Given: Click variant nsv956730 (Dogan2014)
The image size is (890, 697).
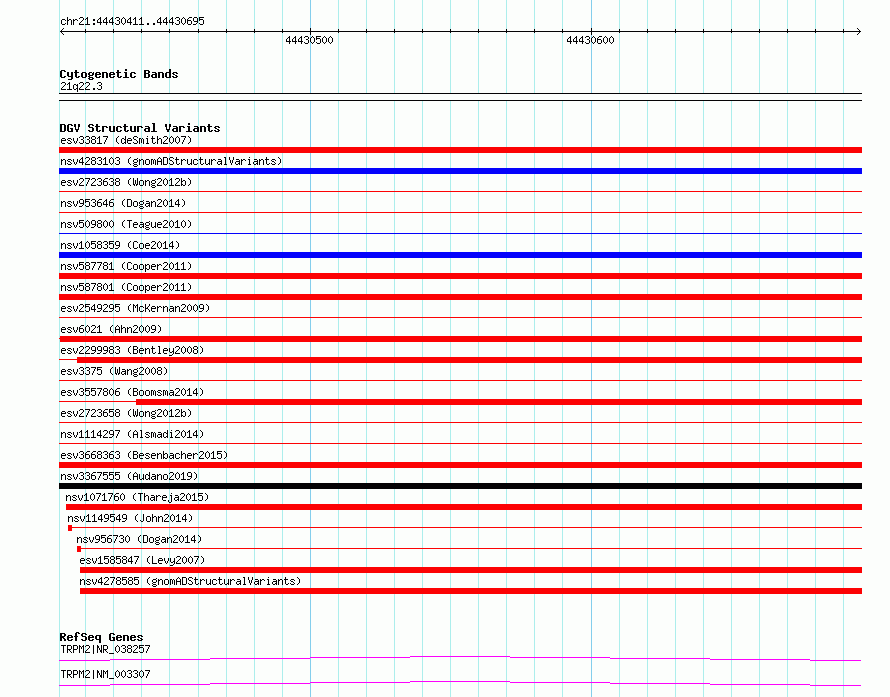Looking at the screenshot, I should pos(139,539).
